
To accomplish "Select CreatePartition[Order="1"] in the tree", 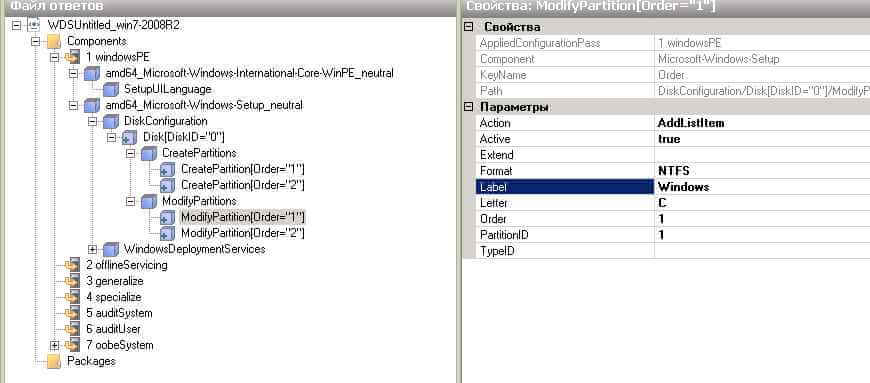I will tap(242, 169).
